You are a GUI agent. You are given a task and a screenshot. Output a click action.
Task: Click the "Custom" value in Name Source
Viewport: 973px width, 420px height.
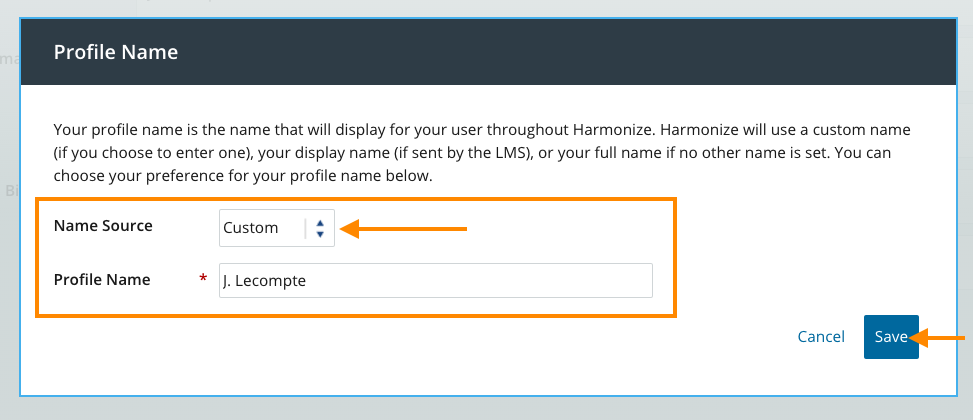pos(251,228)
